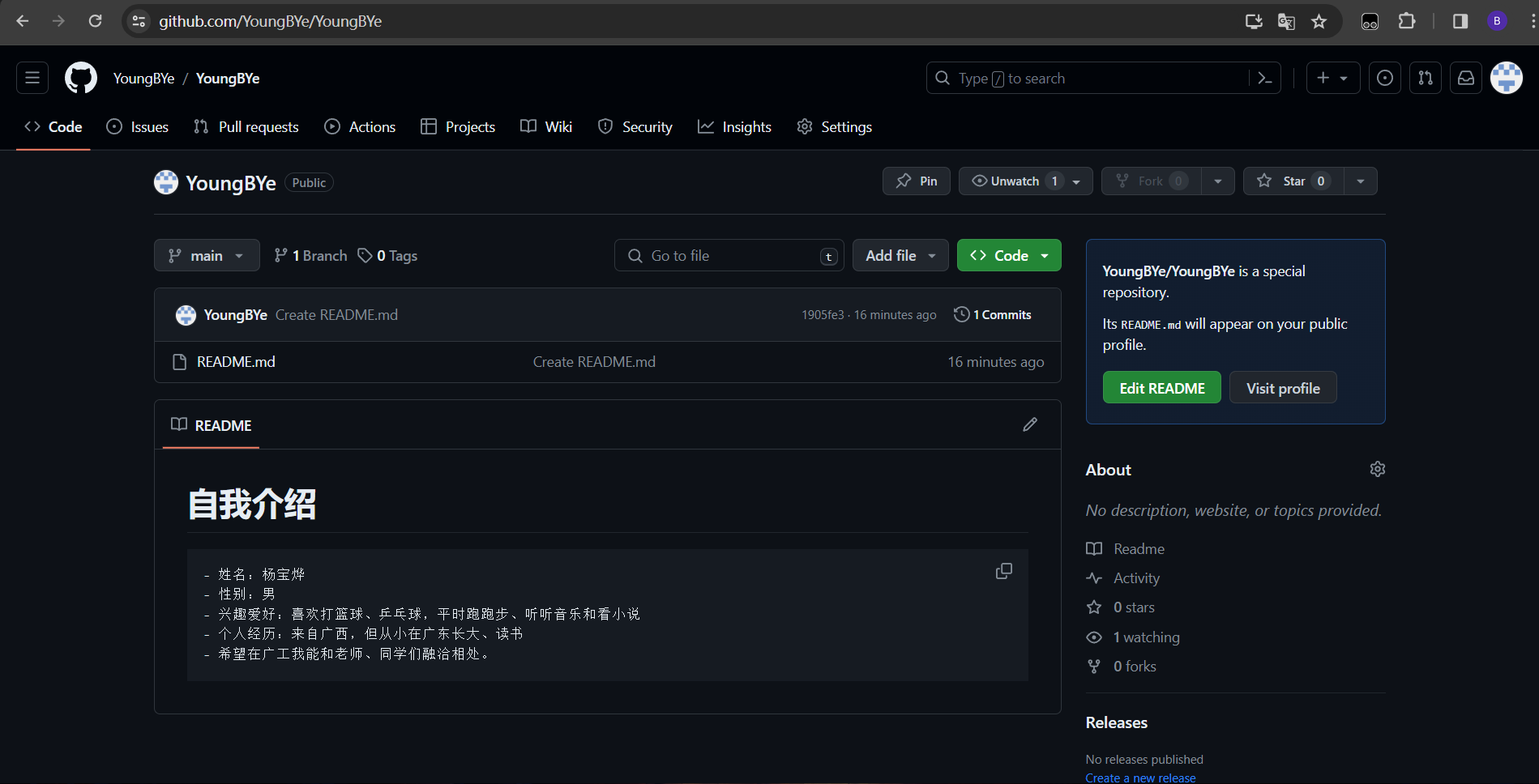
Task: Switch to the Pull requests tab
Action: [x=246, y=126]
